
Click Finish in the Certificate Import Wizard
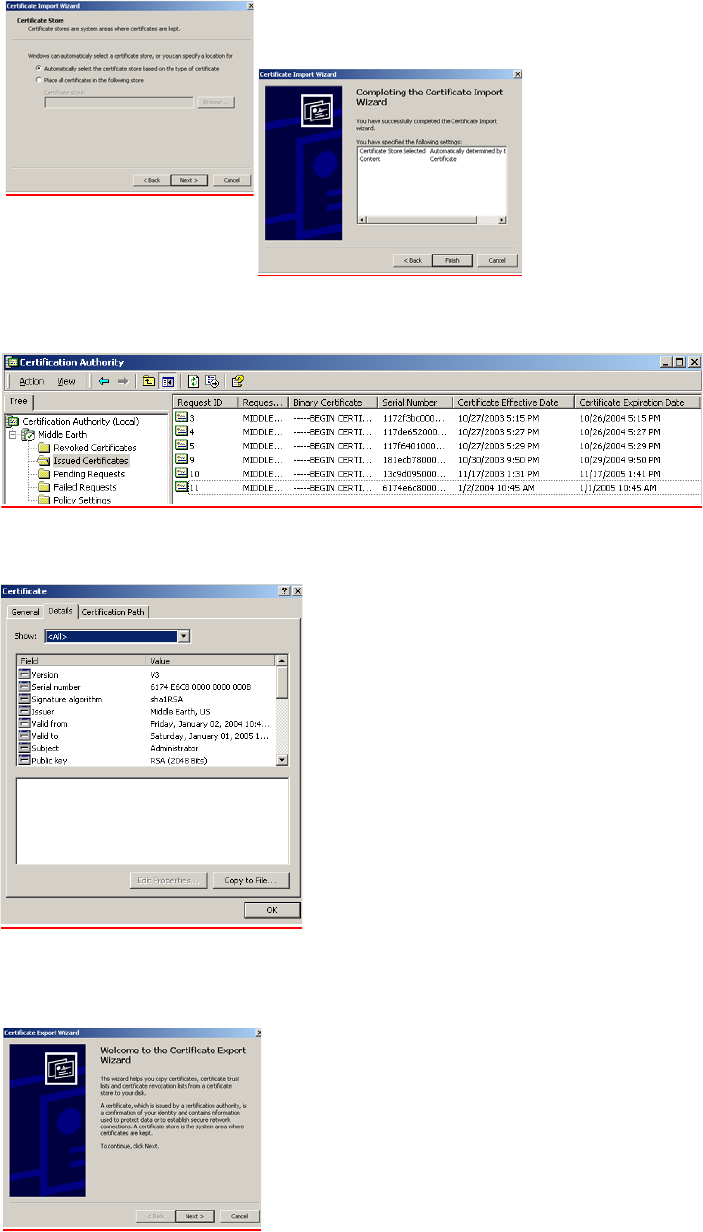(452, 260)
